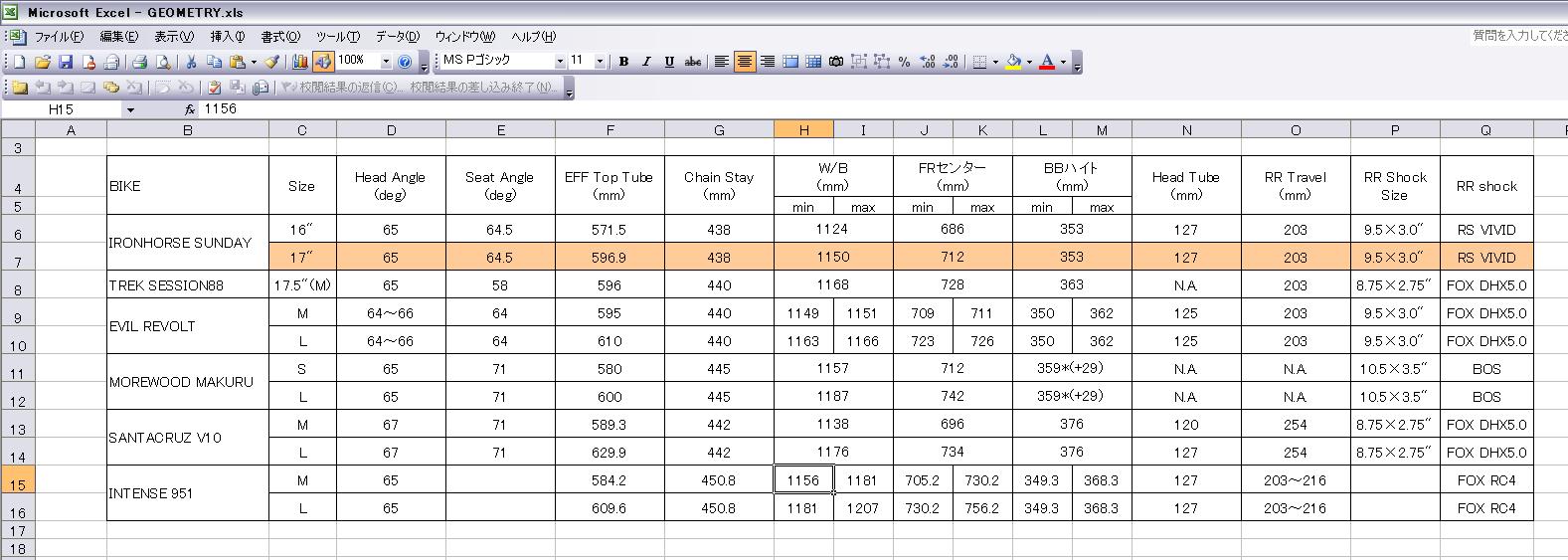
Task: Save the workbook with the floppy disk icon
Action: (66, 62)
